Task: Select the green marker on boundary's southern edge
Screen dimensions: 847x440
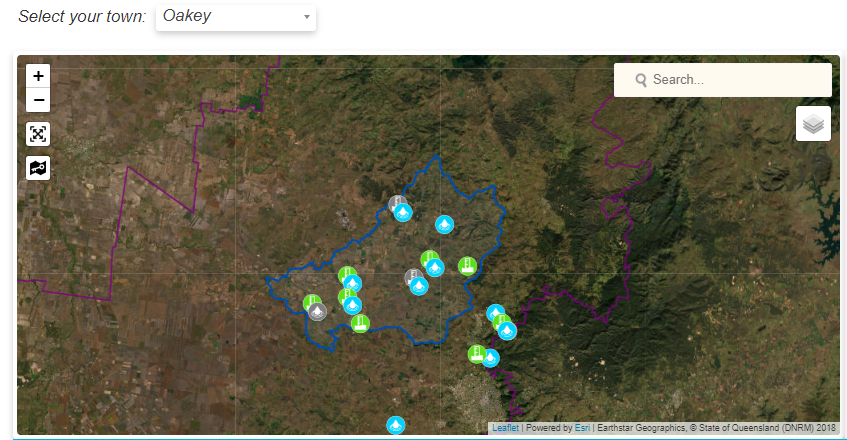Action: pos(360,323)
